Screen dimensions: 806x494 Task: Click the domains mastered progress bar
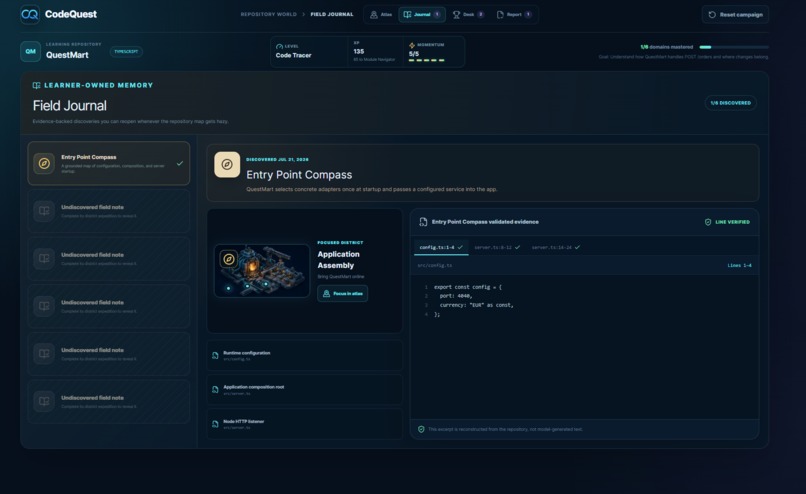point(734,47)
